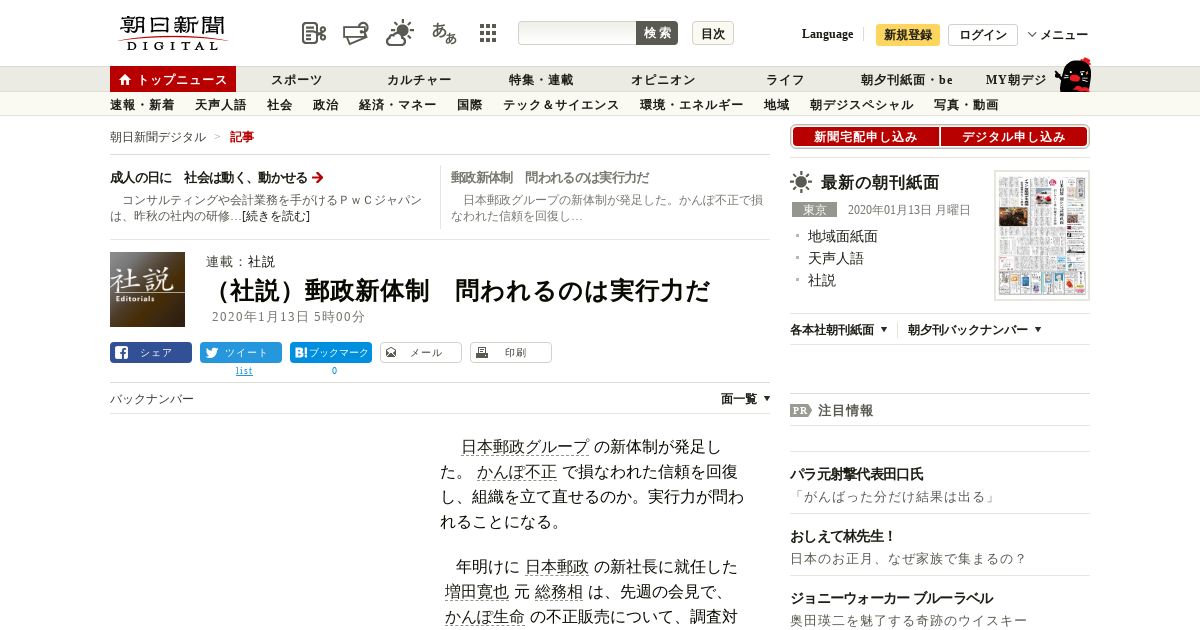Open the 続きを読む link
Image resolution: width=1200 pixels, height=630 pixels.
276,216
